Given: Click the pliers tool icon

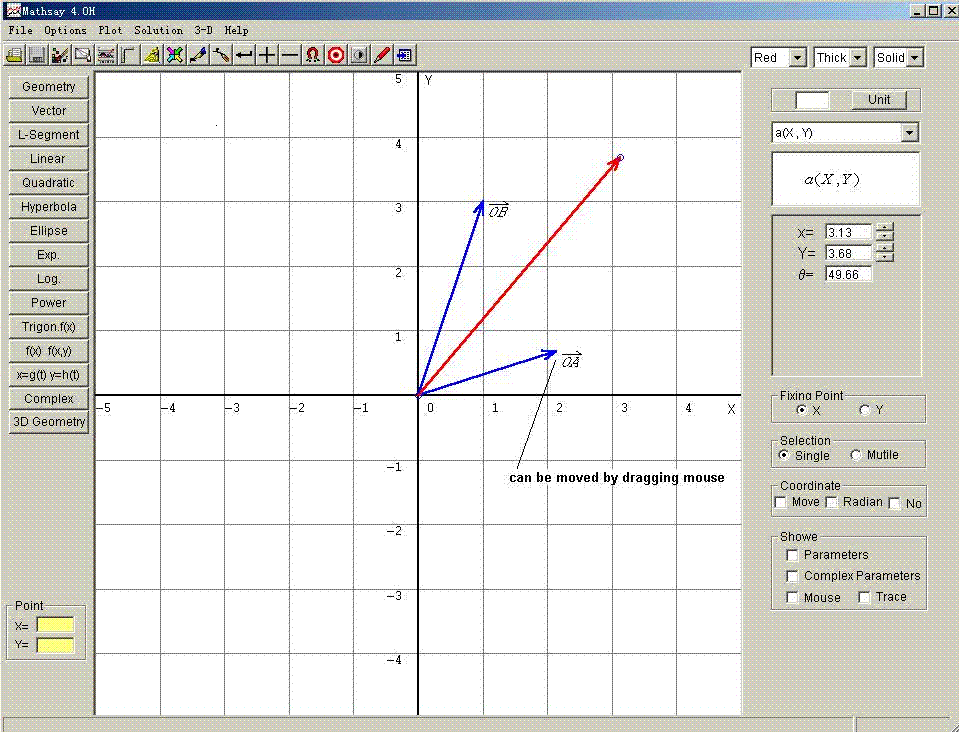Looking at the screenshot, I should 221,56.
